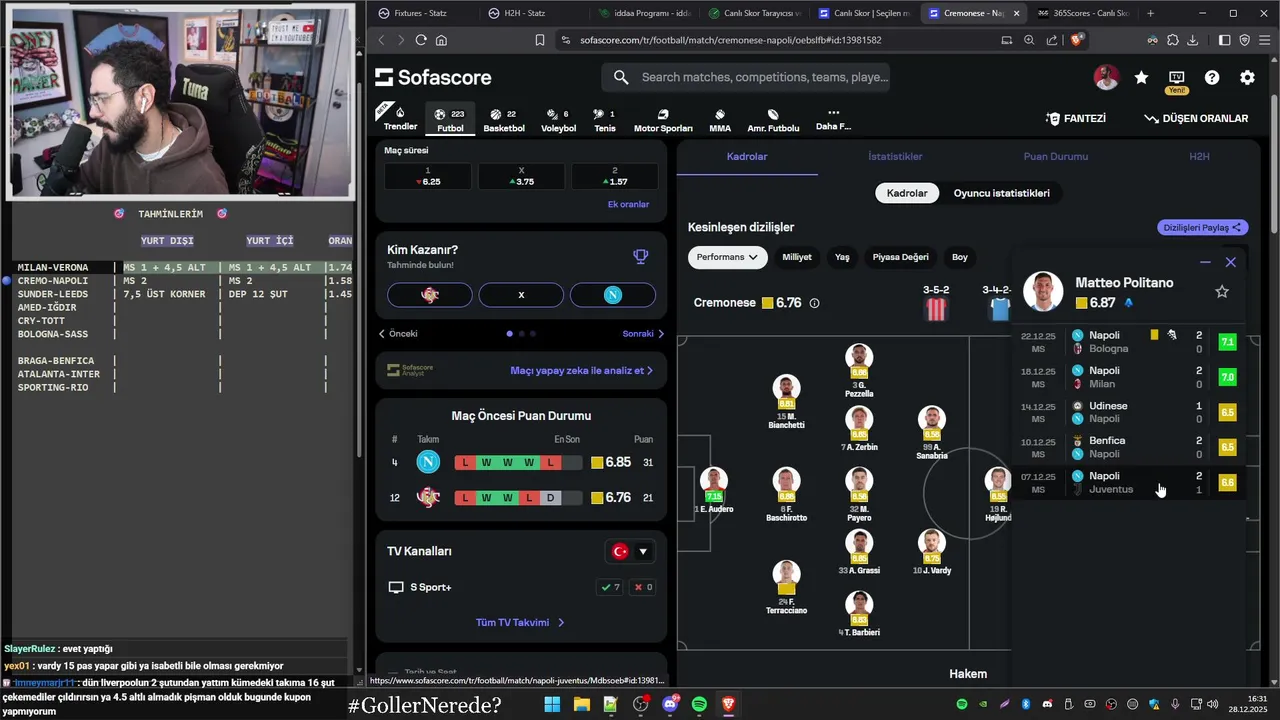1280x720 pixels.
Task: Select the Futbol sport tab
Action: coord(450,119)
